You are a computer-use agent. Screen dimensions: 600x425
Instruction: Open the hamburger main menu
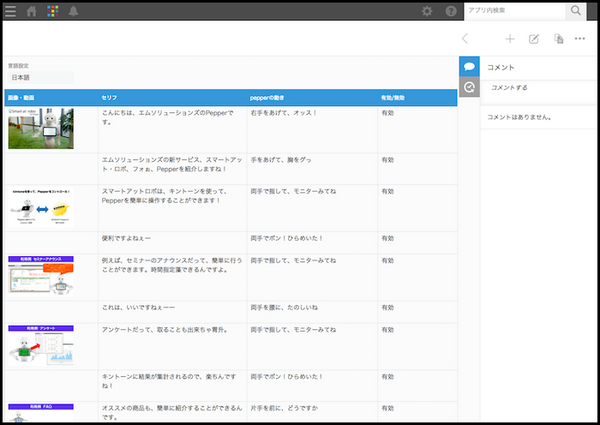point(10,11)
